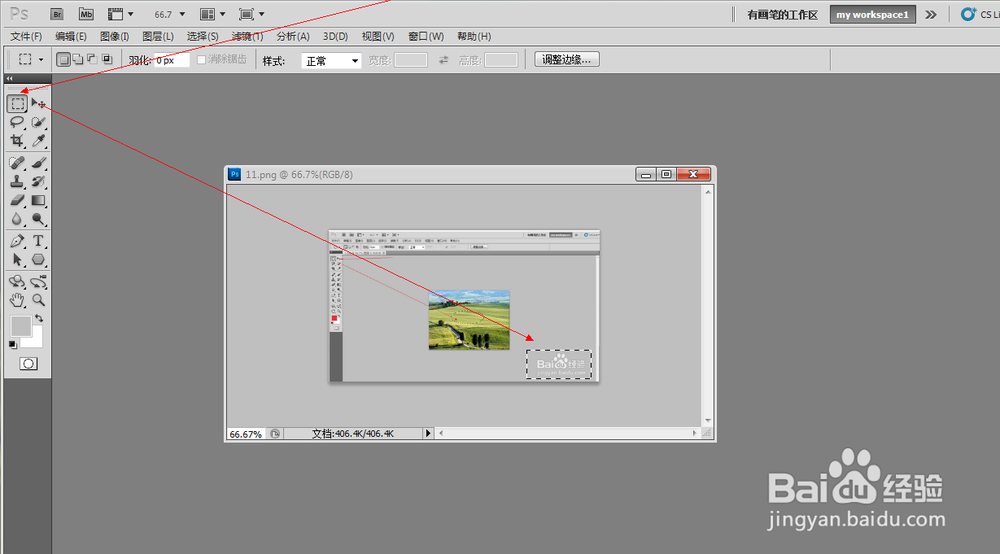
Task: Launch Mini Bridge from application bar
Action: pyautogui.click(x=86, y=14)
